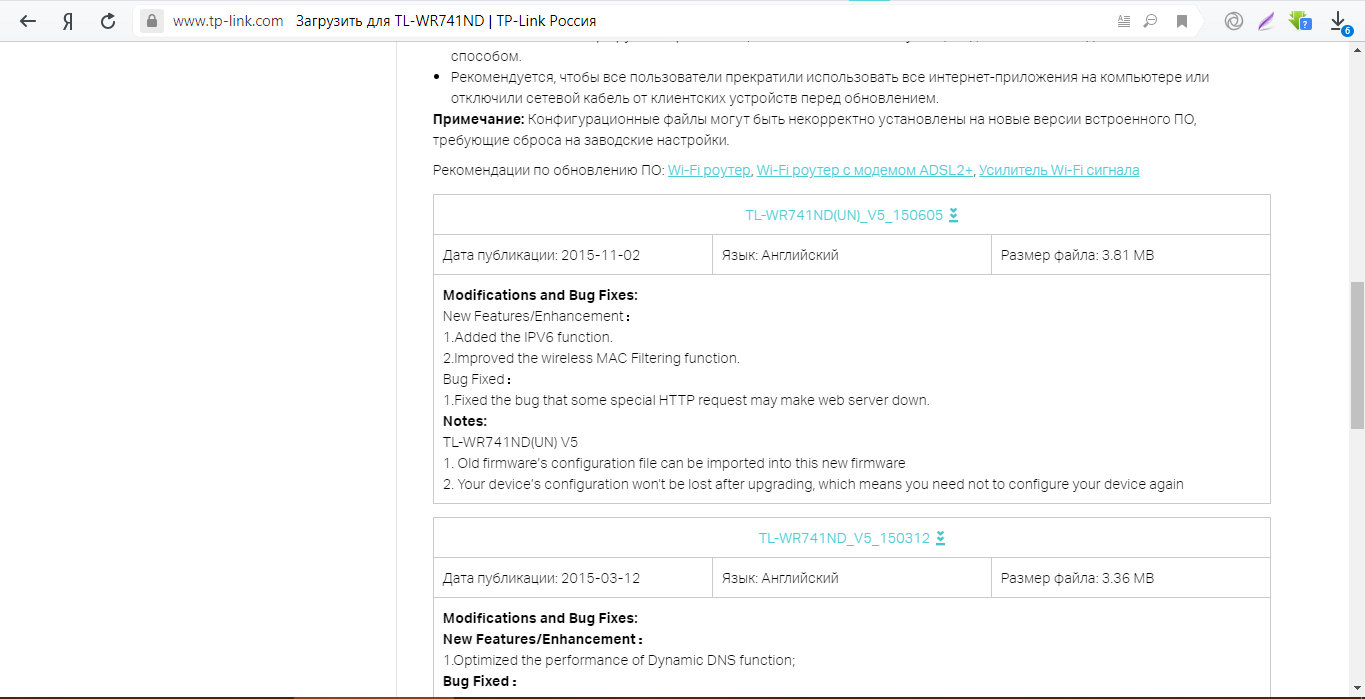Click the first 'Modifications and Bug Fixes:' heading
Screen dimensions: 1365x699
[x=540, y=295]
